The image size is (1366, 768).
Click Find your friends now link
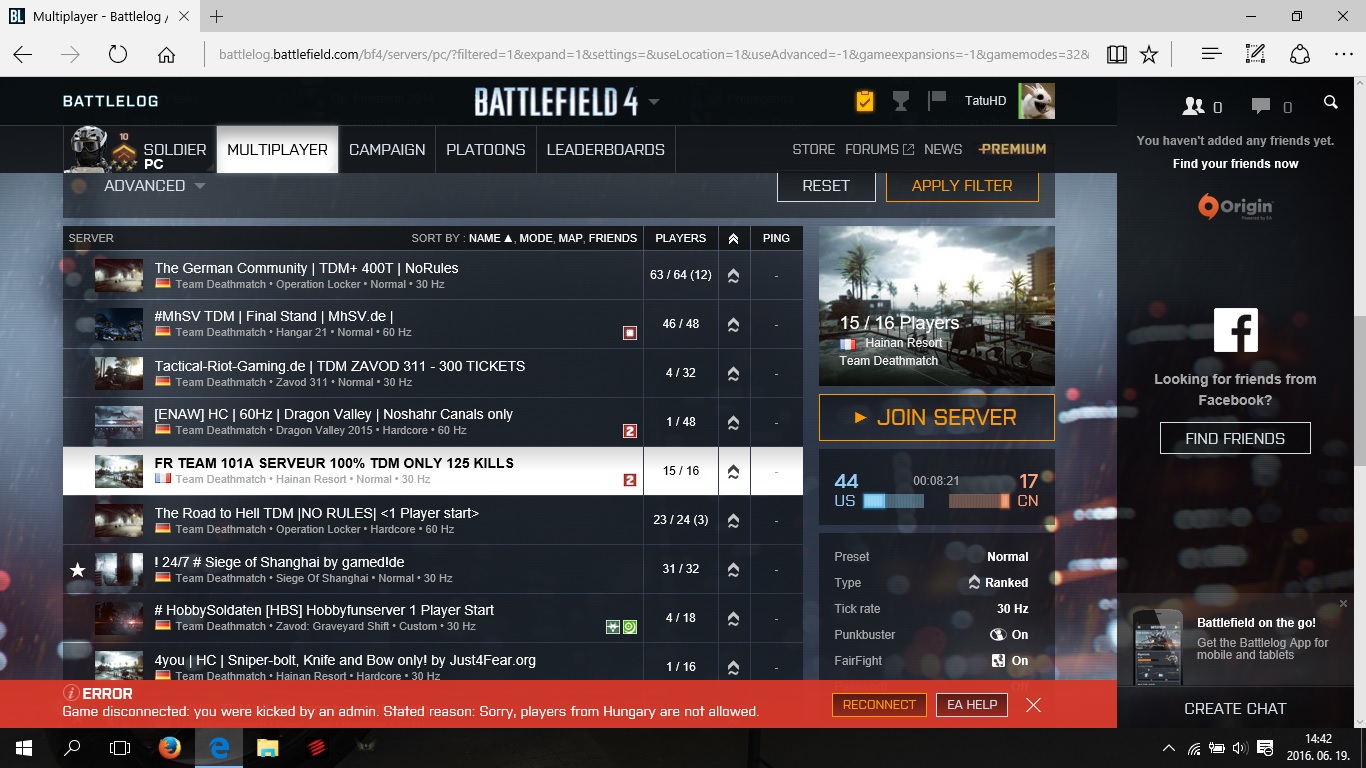[x=1235, y=164]
